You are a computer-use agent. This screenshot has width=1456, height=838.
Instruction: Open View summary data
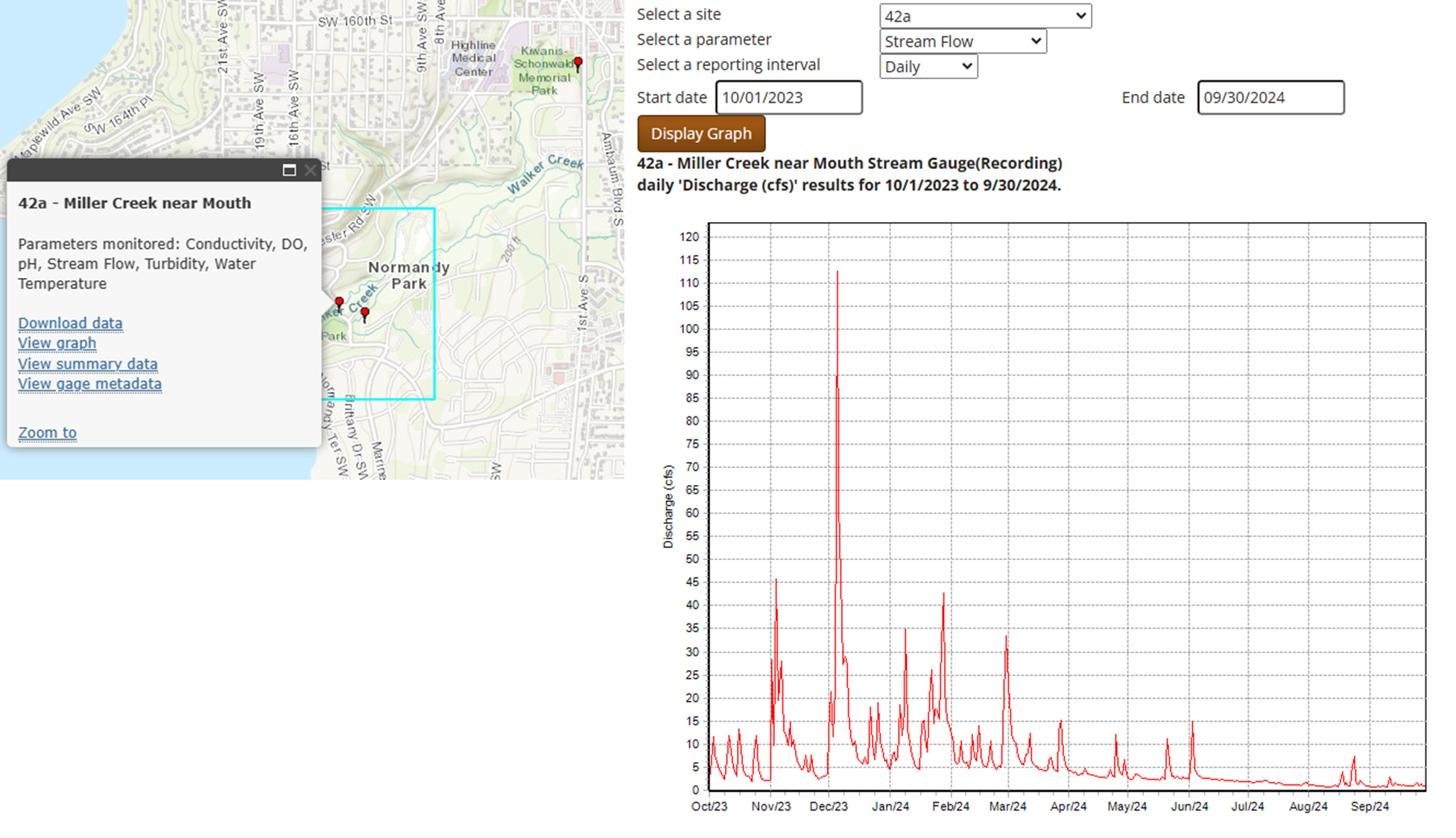87,363
